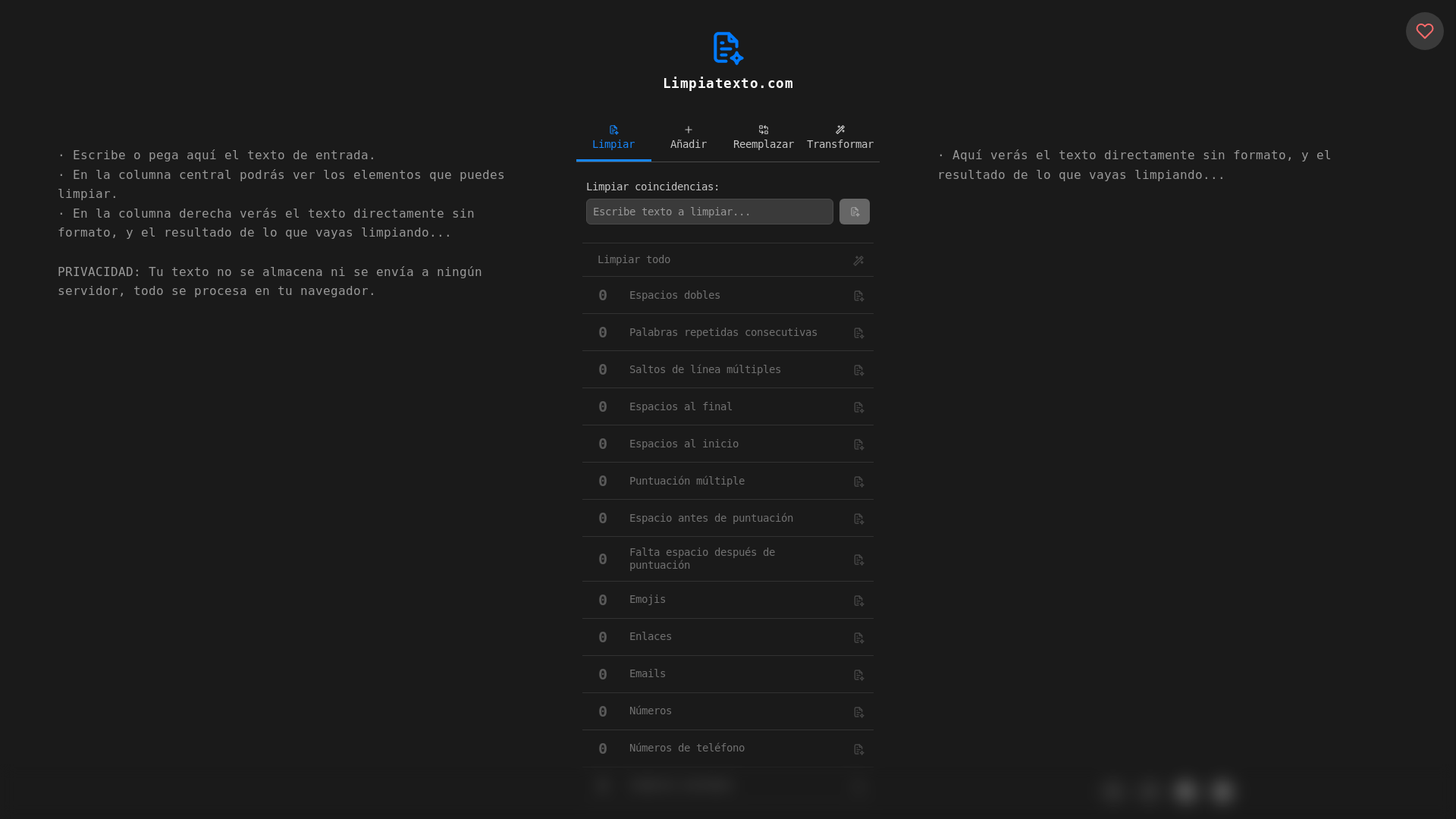Remove Números via its clean icon
This screenshot has height=819, width=1456.
858,712
